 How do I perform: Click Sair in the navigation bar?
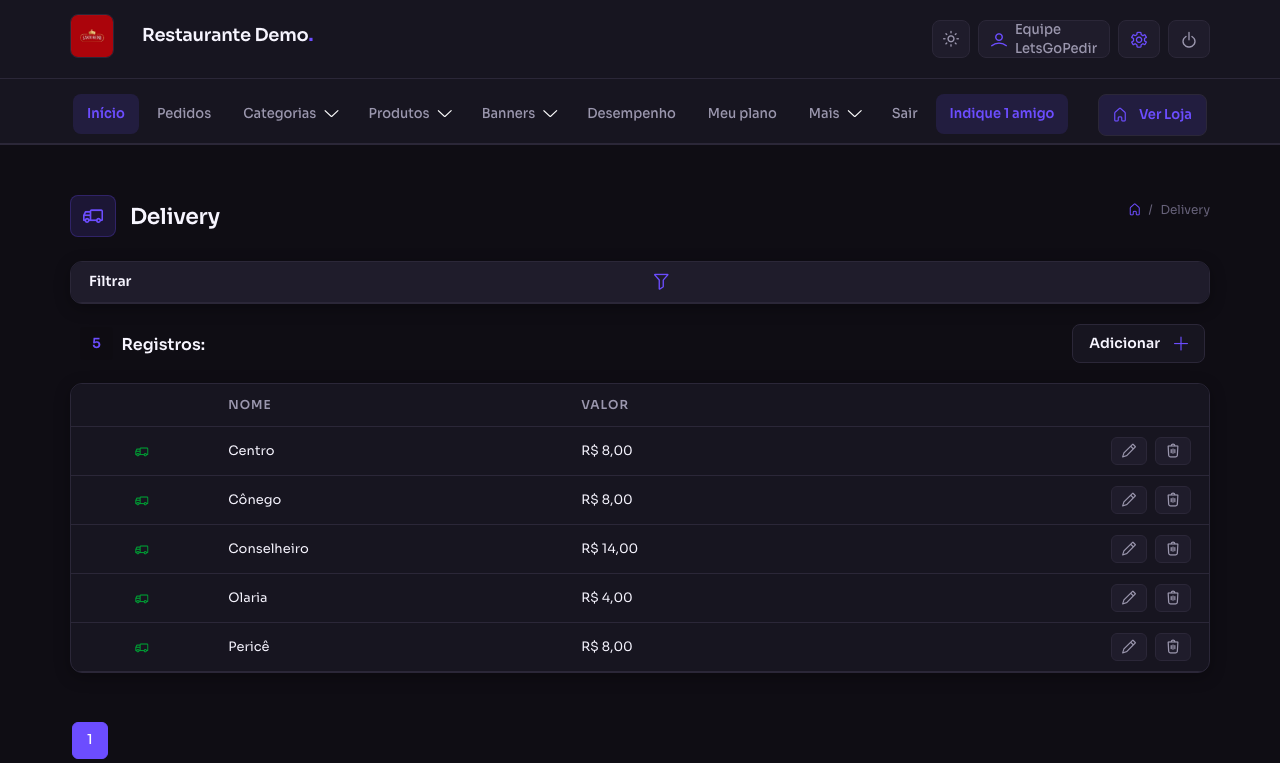905,114
